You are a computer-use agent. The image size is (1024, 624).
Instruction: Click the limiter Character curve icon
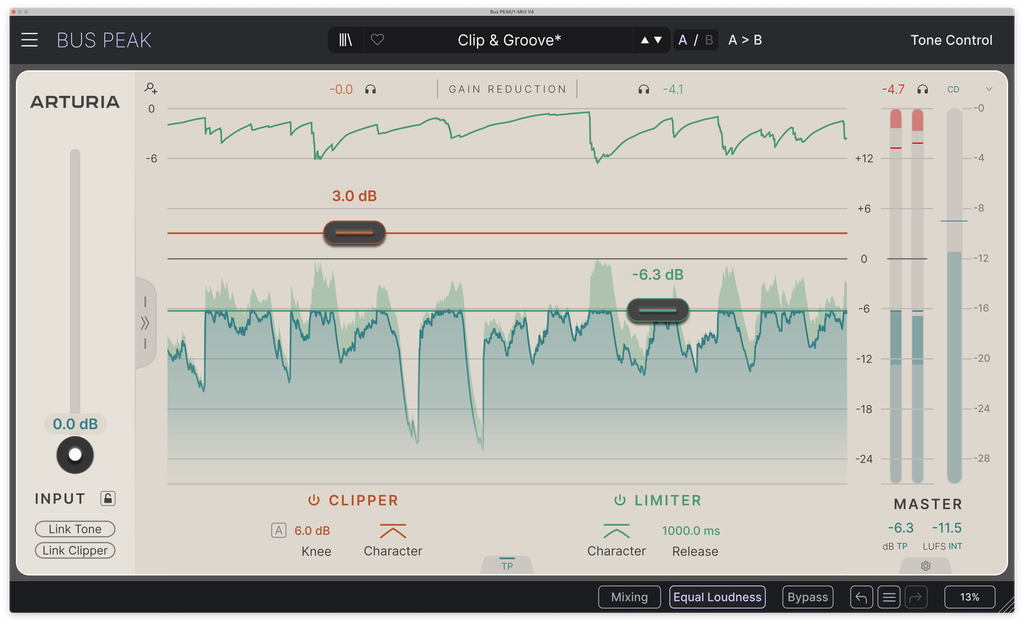coord(616,531)
